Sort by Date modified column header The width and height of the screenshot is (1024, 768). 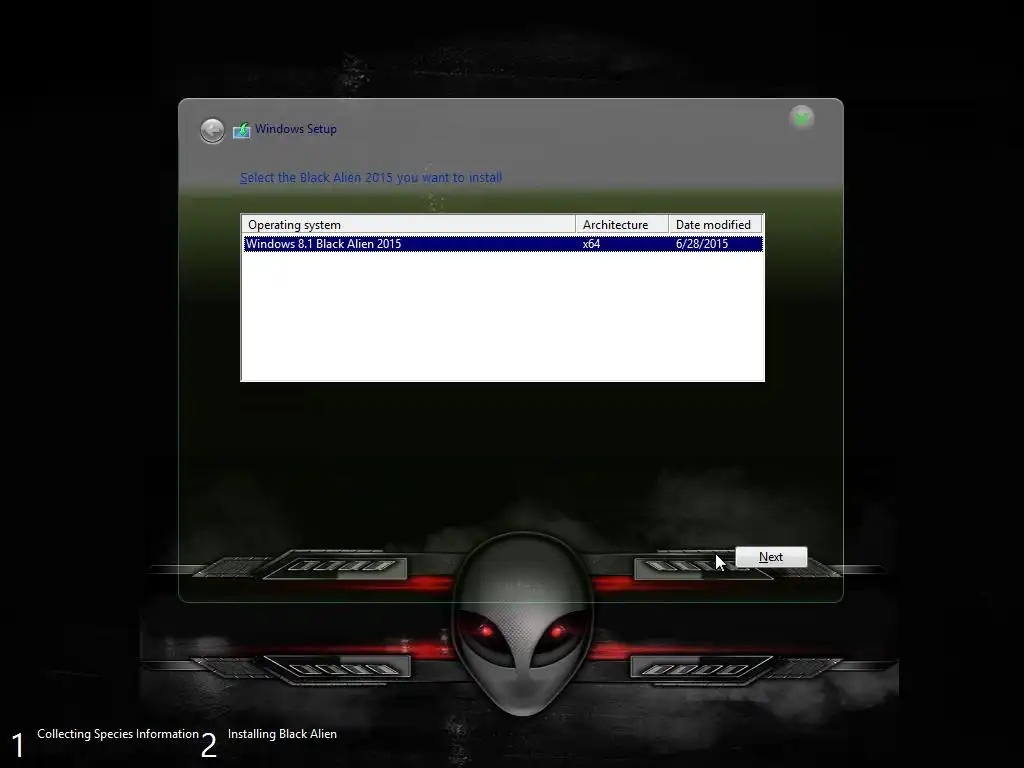pyautogui.click(x=716, y=225)
